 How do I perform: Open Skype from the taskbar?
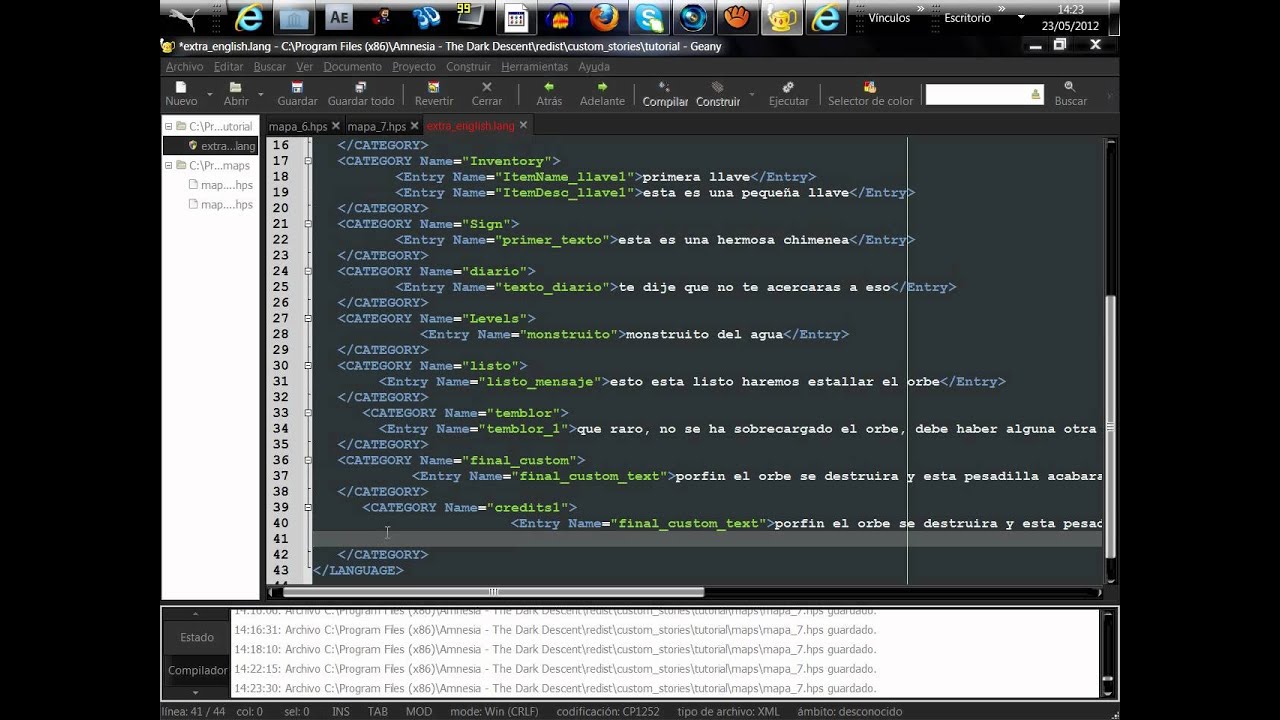point(648,18)
